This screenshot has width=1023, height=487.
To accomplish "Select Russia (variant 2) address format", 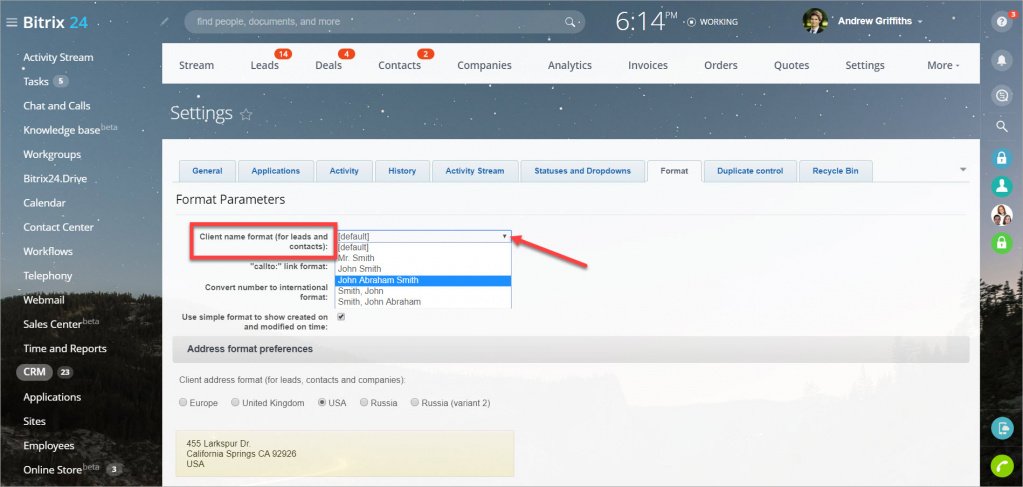I will coord(415,403).
